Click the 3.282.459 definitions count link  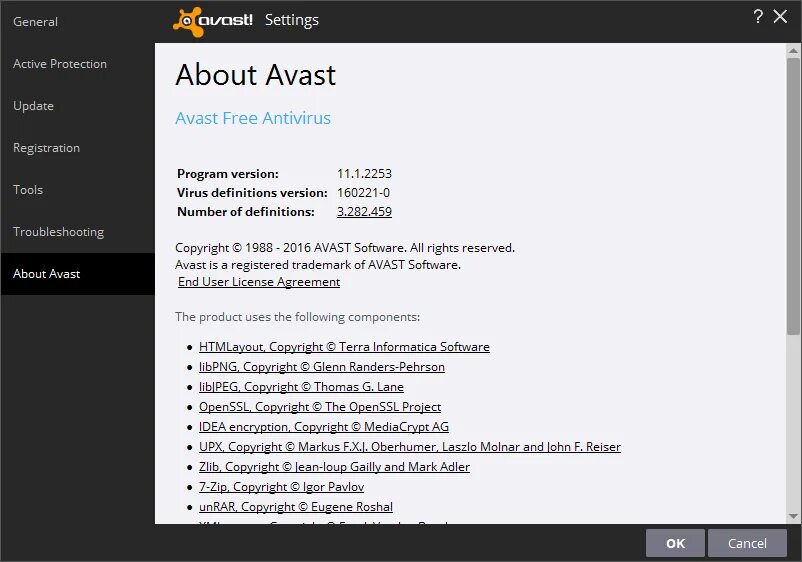point(364,211)
